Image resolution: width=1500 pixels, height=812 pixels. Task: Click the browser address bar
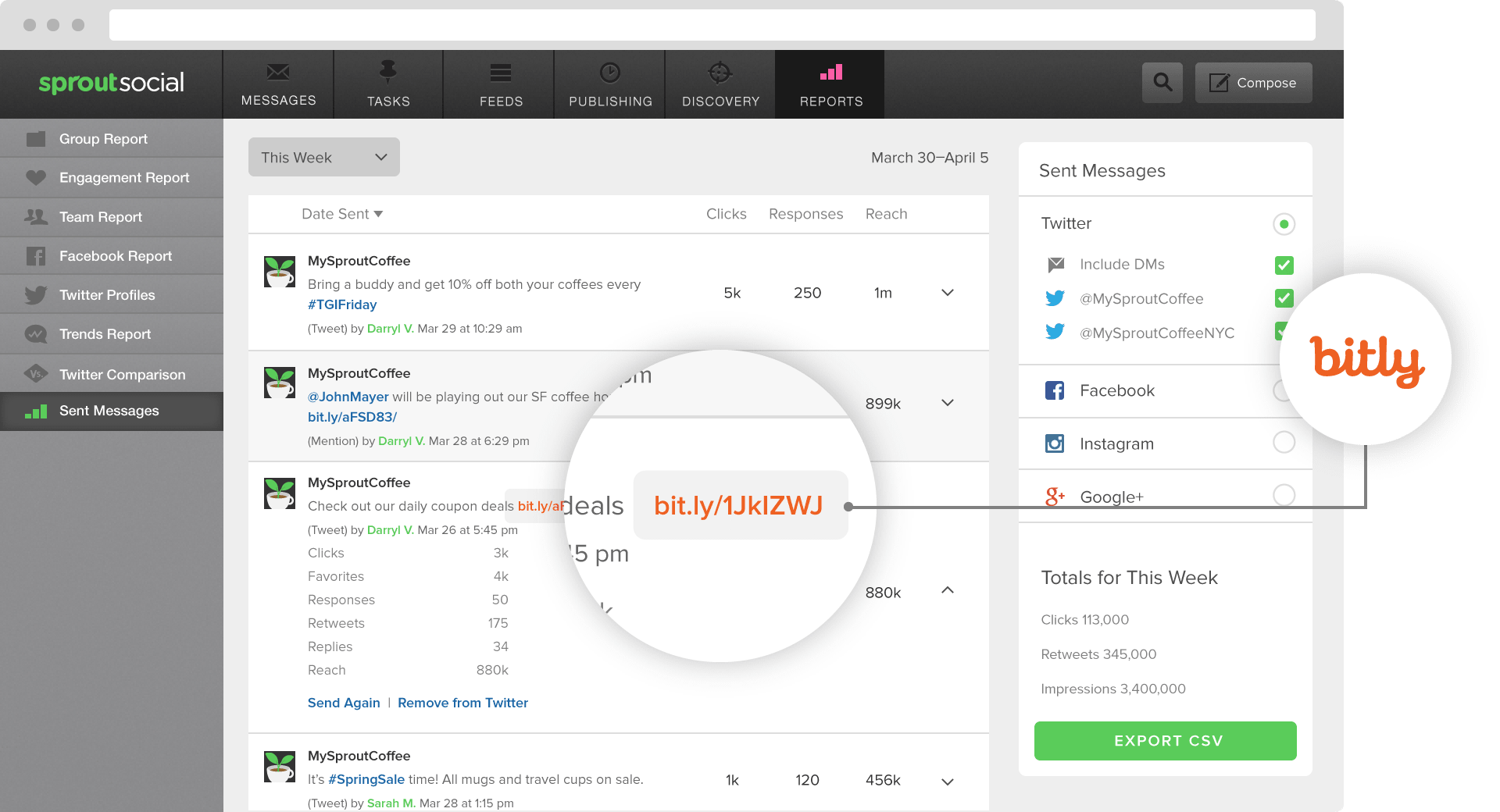point(712,25)
